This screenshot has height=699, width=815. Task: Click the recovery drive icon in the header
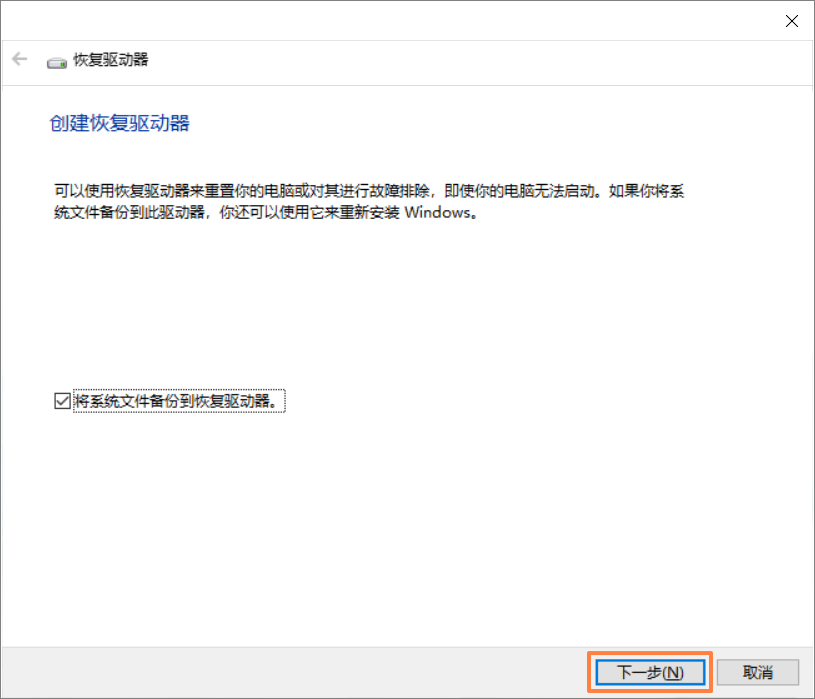pyautogui.click(x=57, y=63)
